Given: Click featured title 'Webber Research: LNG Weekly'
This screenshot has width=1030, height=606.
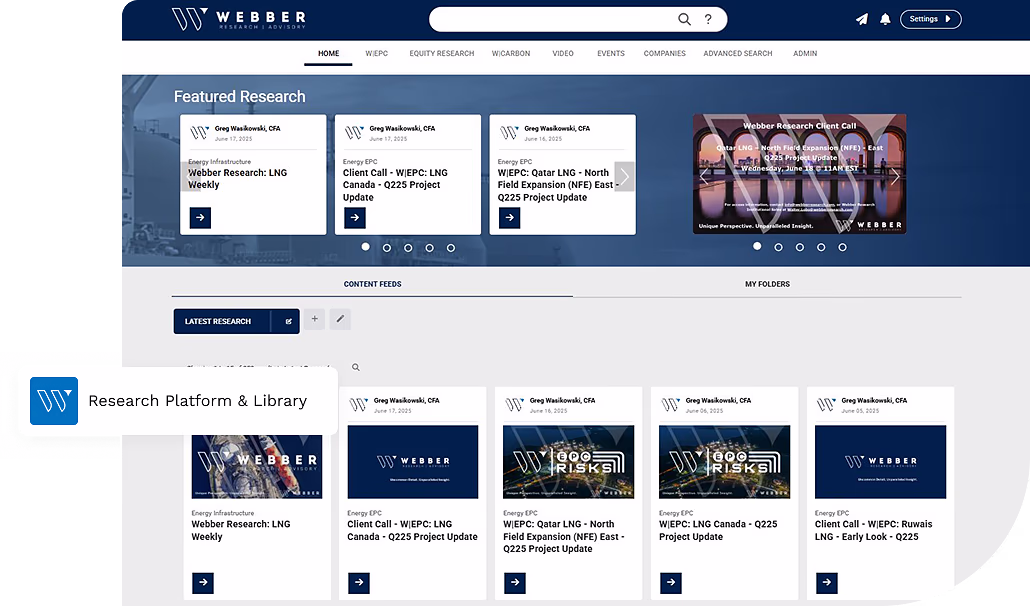Looking at the screenshot, I should tap(238, 179).
